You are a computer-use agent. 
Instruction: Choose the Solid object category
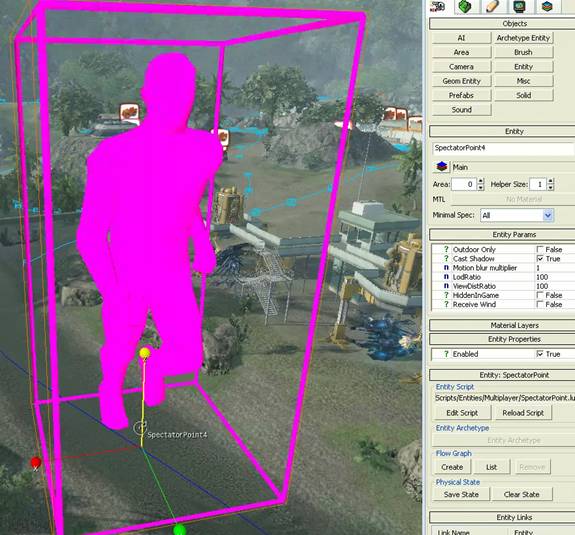[523, 95]
